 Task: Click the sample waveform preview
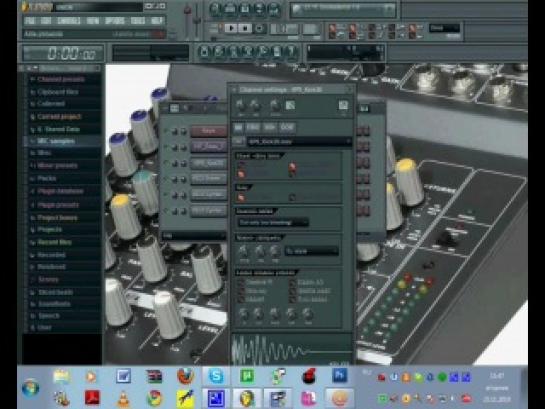[292, 349]
